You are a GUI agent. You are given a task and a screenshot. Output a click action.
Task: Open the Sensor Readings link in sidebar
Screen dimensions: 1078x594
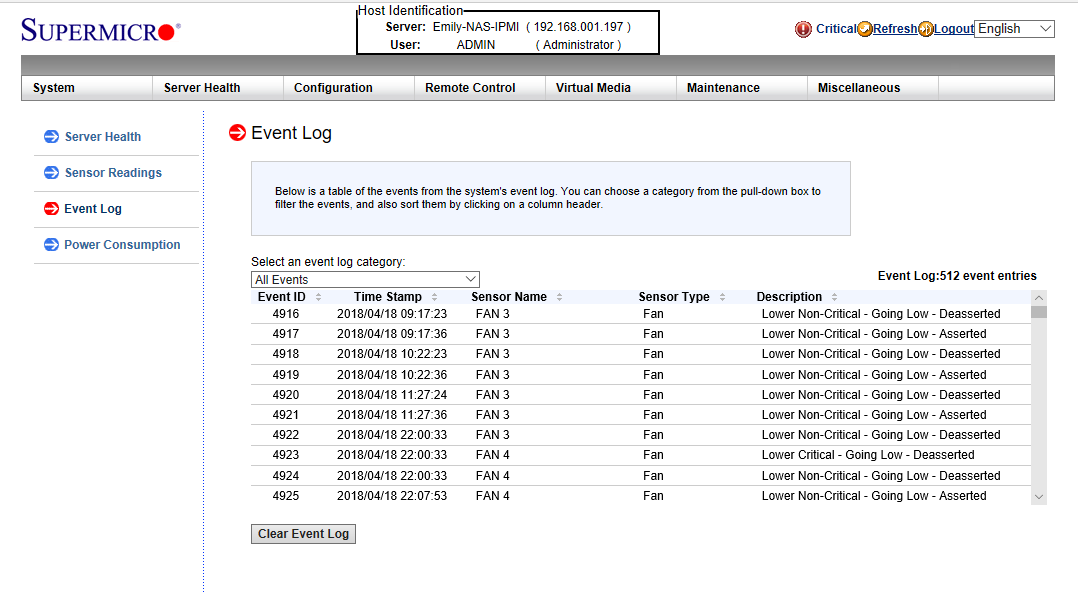[113, 173]
